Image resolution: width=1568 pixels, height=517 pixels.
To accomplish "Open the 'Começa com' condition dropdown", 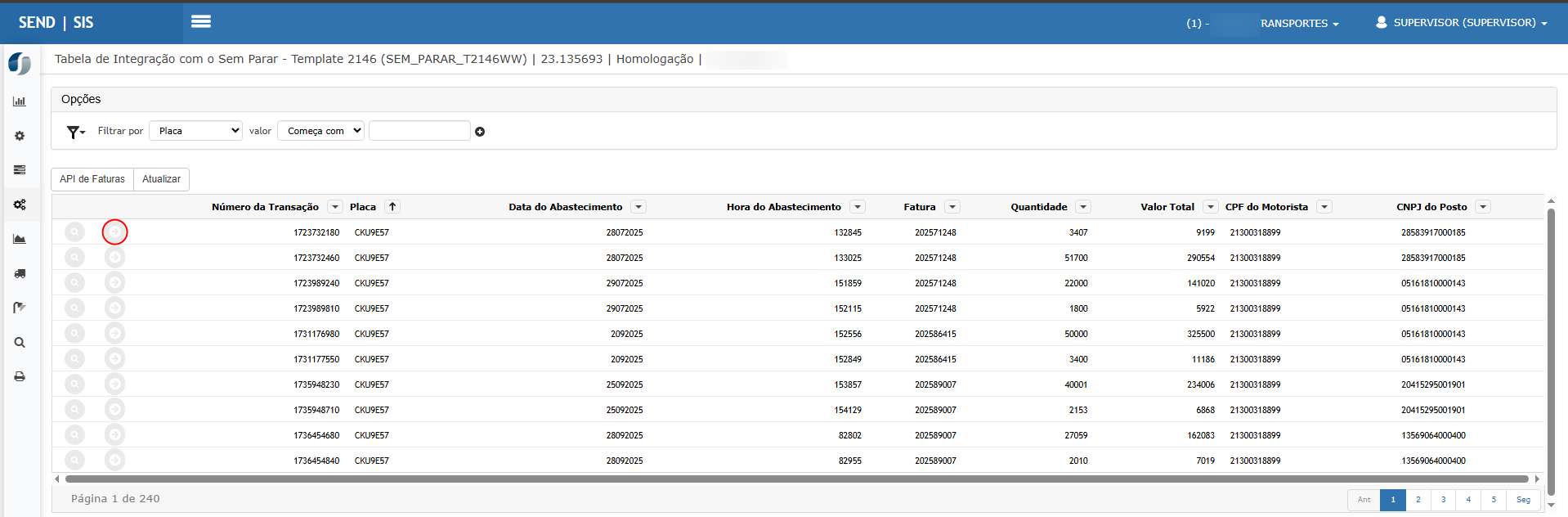I will (321, 131).
